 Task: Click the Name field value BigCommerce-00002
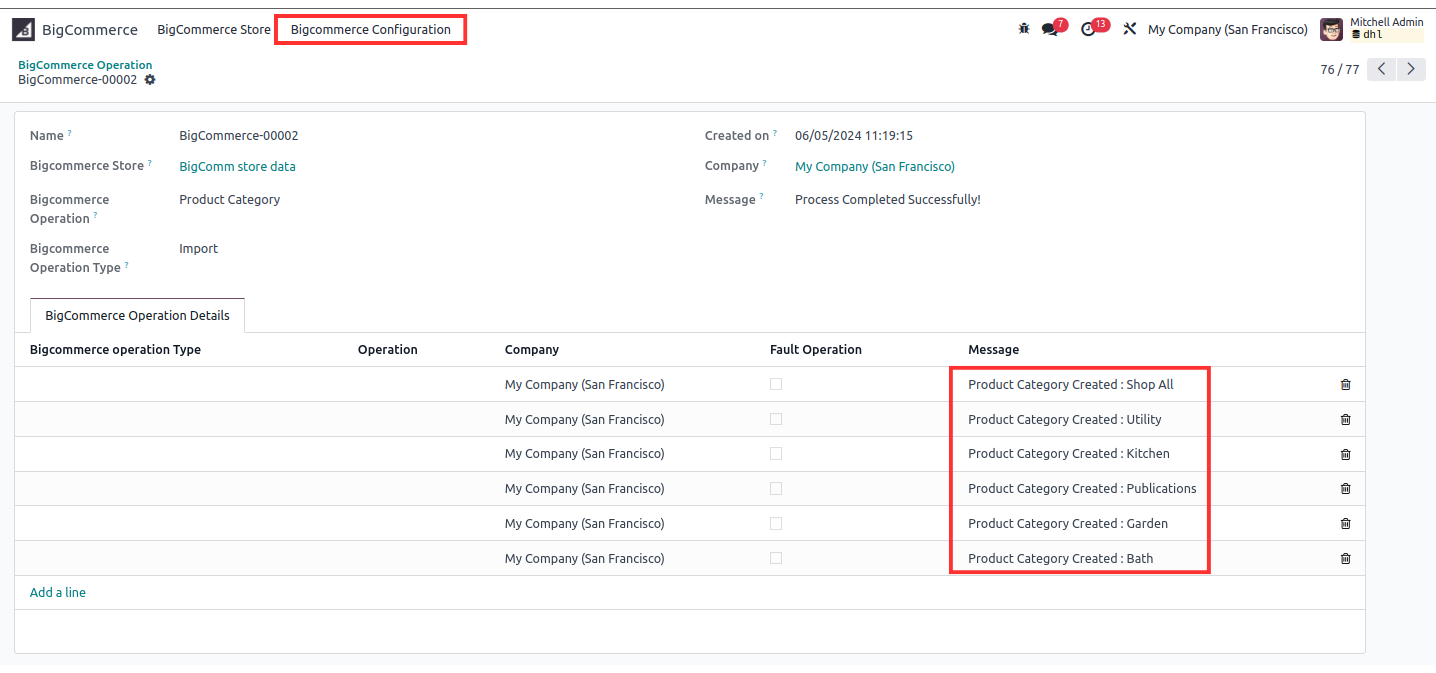pyautogui.click(x=239, y=136)
